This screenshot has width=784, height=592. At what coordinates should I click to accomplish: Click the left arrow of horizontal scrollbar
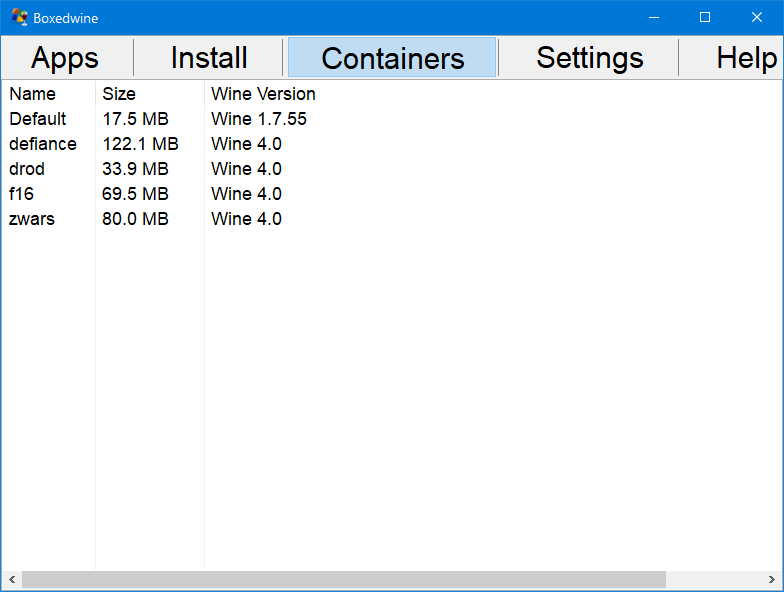pyautogui.click(x=12, y=580)
